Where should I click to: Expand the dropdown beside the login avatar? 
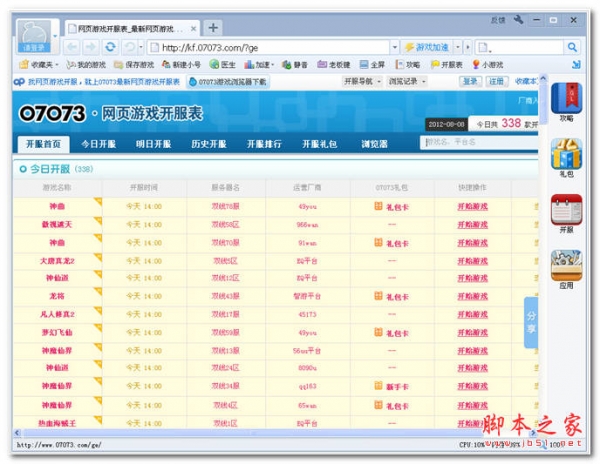tap(55, 36)
